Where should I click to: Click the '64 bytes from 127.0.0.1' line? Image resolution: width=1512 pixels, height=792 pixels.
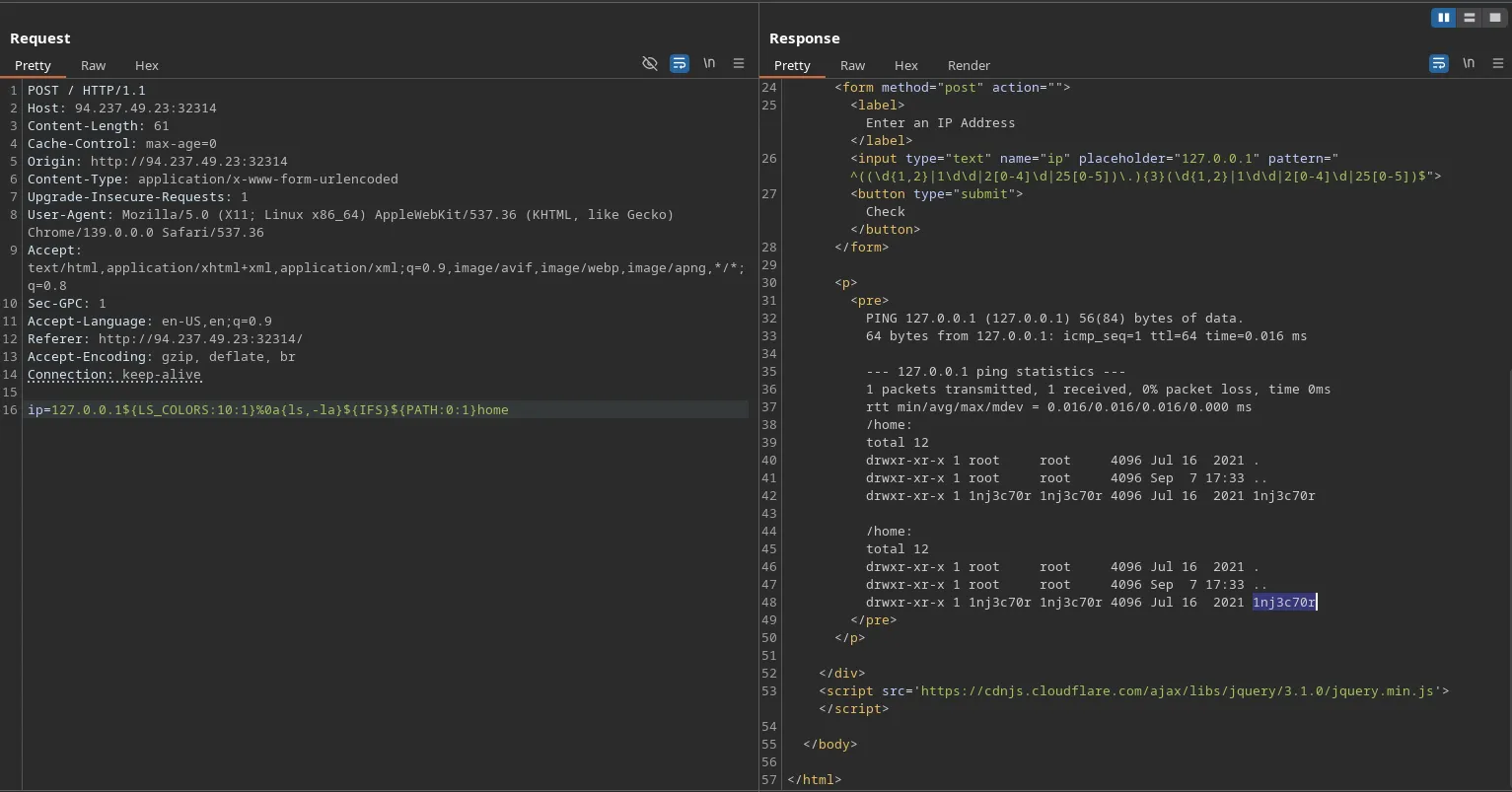tap(1087, 335)
